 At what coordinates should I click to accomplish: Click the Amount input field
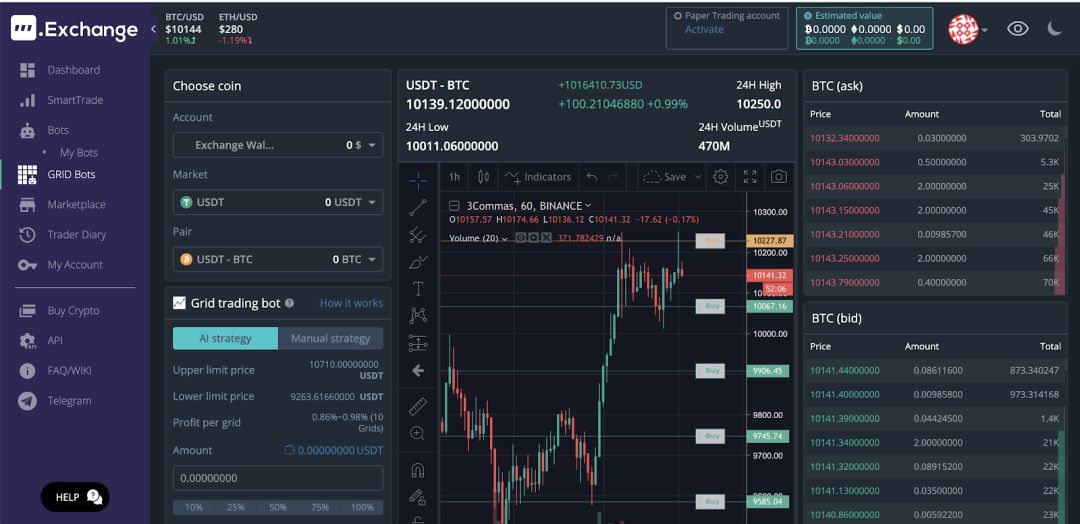click(278, 478)
